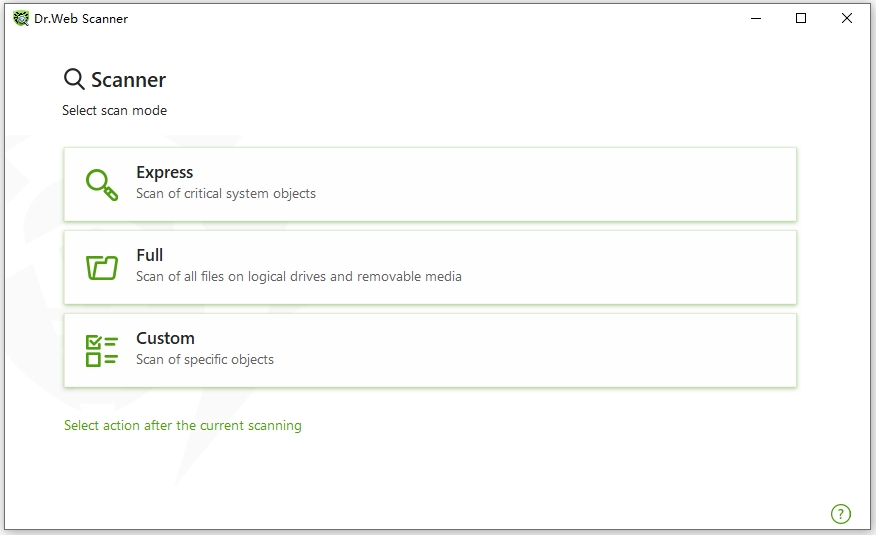Click the Express scan magnifier icon
The width and height of the screenshot is (876, 535).
click(101, 184)
